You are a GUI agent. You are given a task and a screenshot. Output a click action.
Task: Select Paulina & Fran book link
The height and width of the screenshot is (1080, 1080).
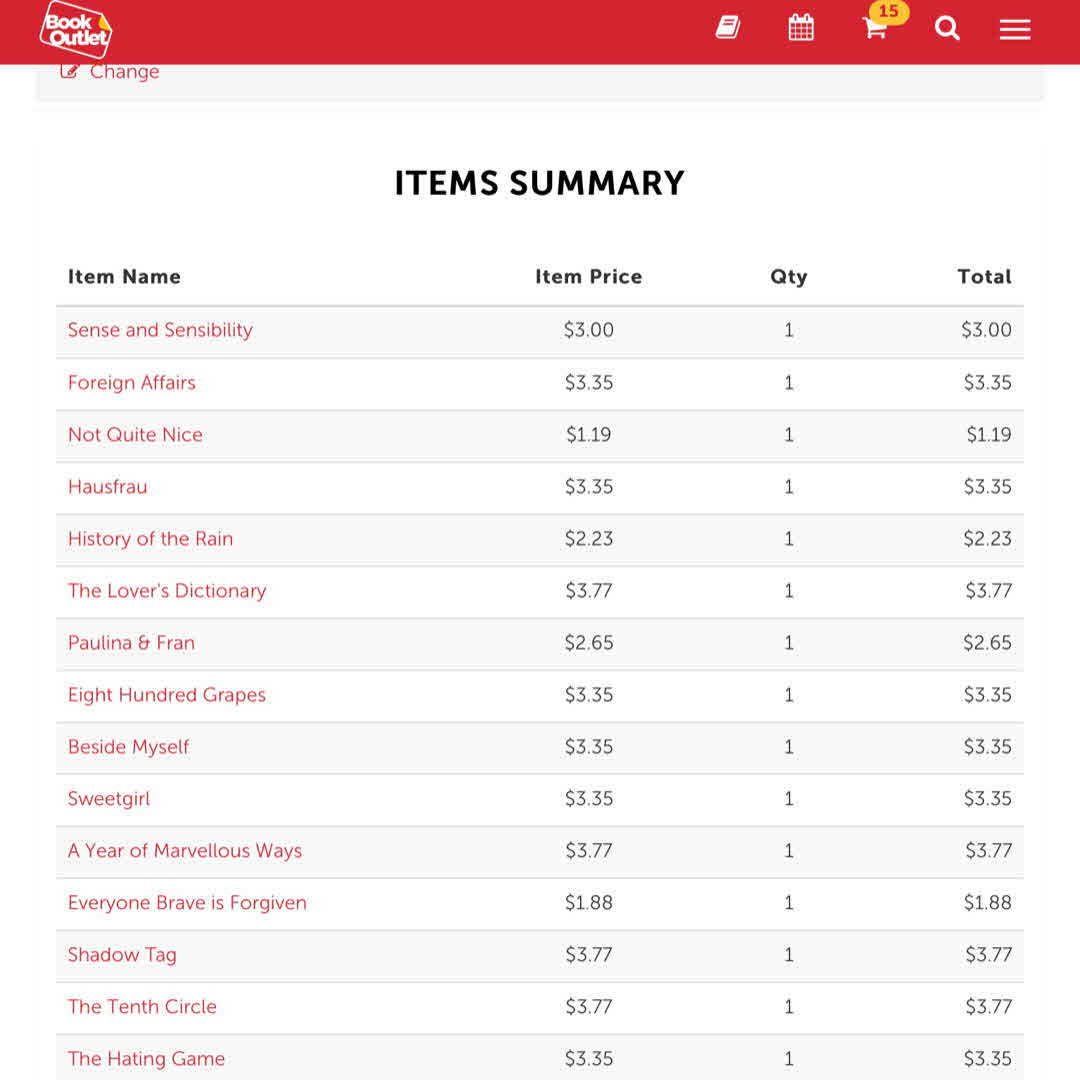[x=131, y=642]
